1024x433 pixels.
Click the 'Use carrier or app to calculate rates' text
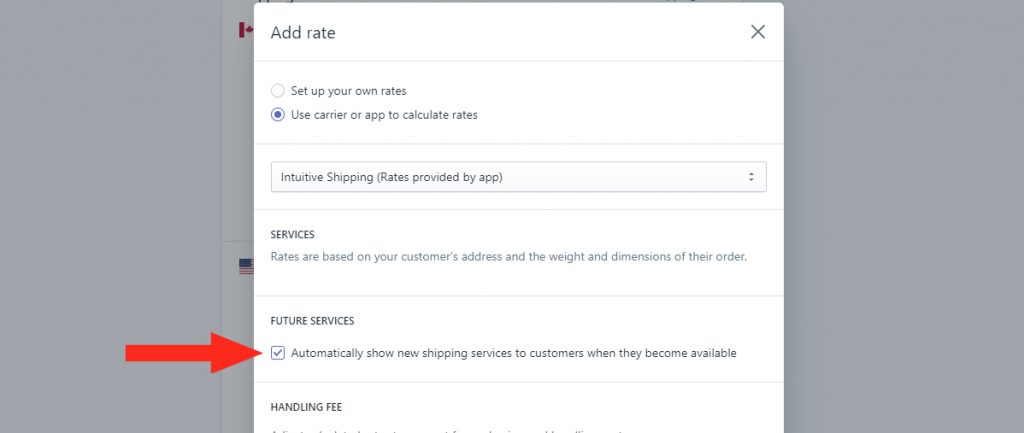pos(384,115)
